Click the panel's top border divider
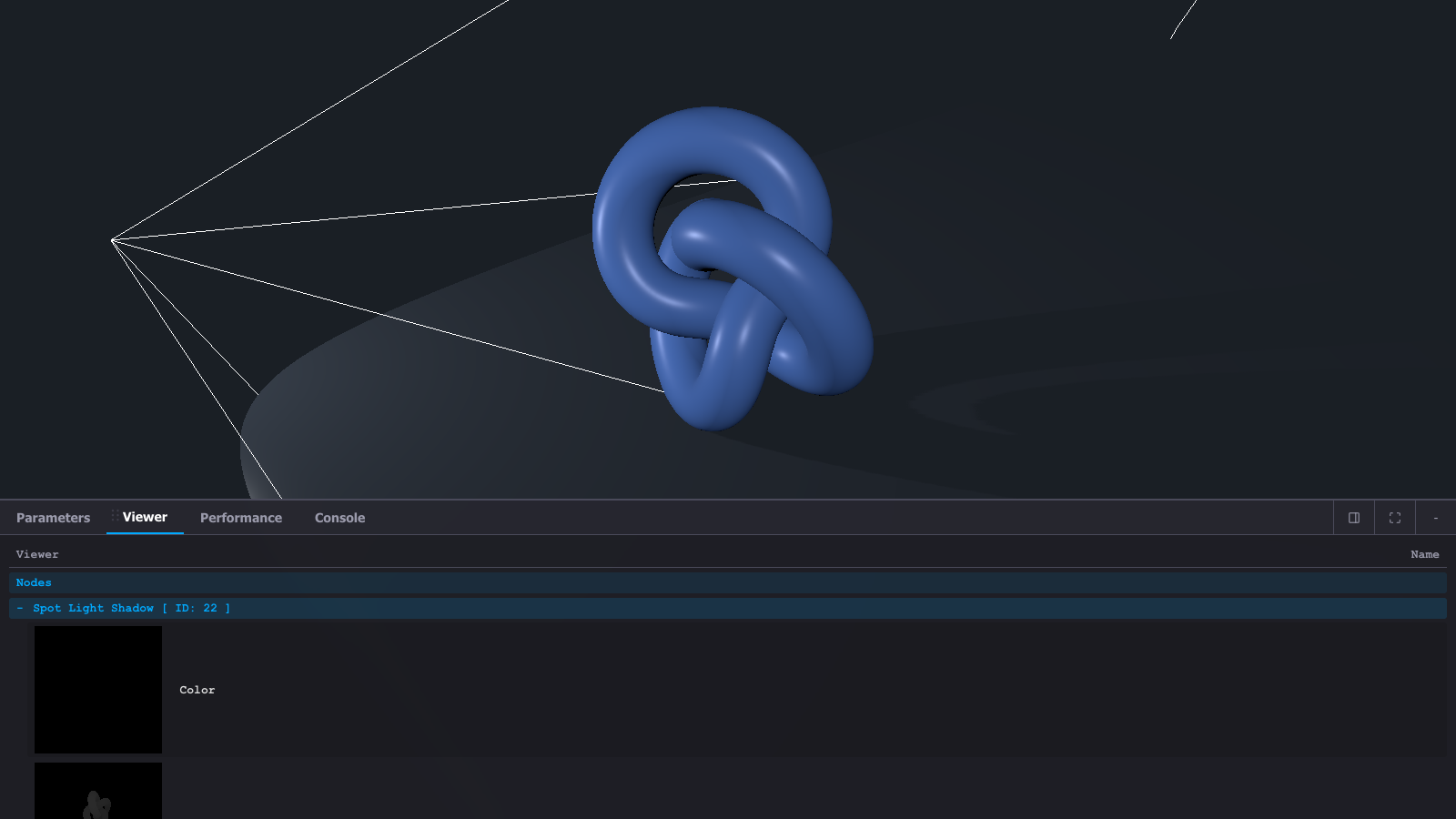Screen dimensions: 1456x819 coord(728,500)
